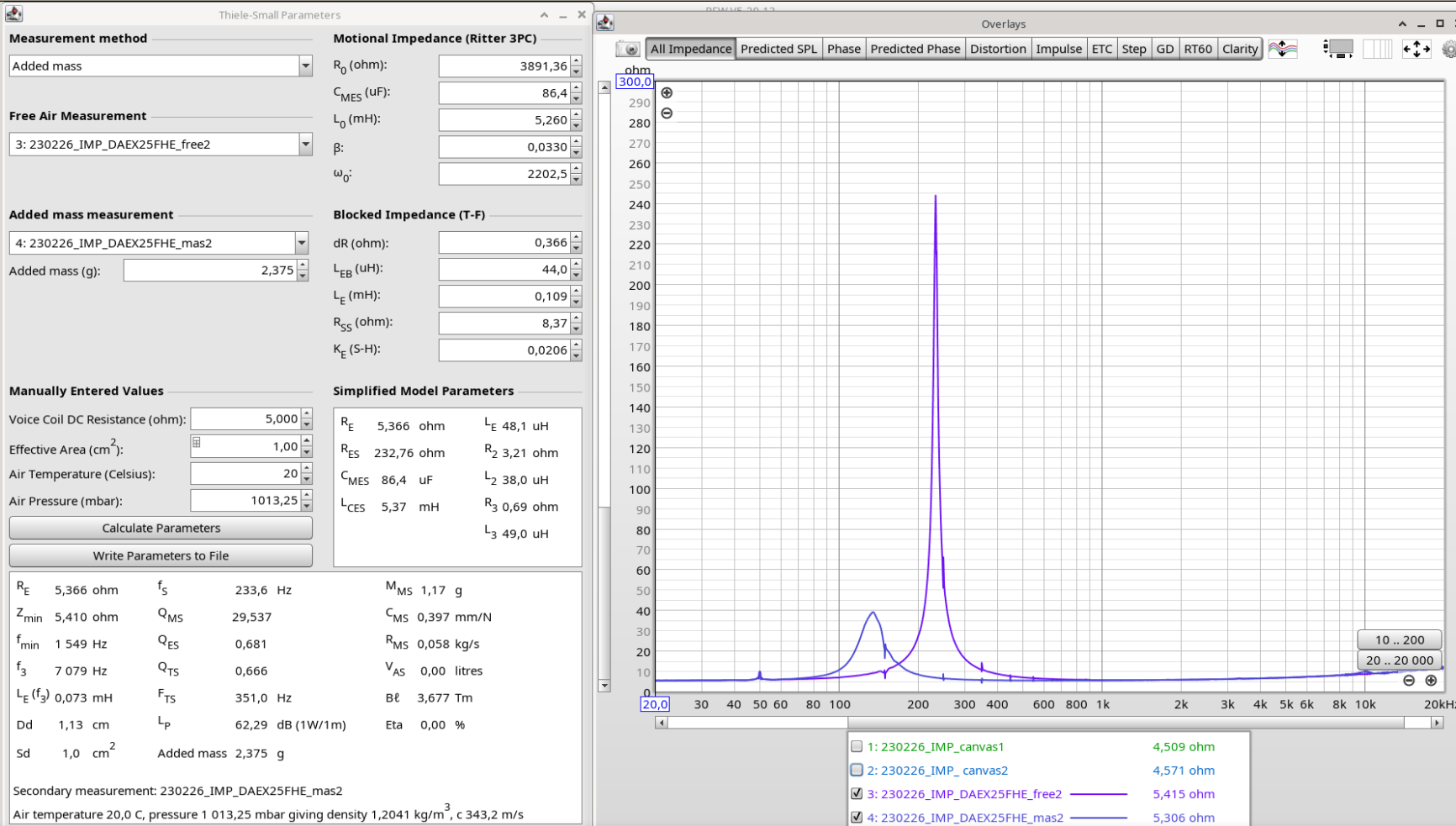Decrease the Voice Coil DC Resistance stepper
Screen dimensions: 1456x826
pyautogui.click(x=307, y=424)
